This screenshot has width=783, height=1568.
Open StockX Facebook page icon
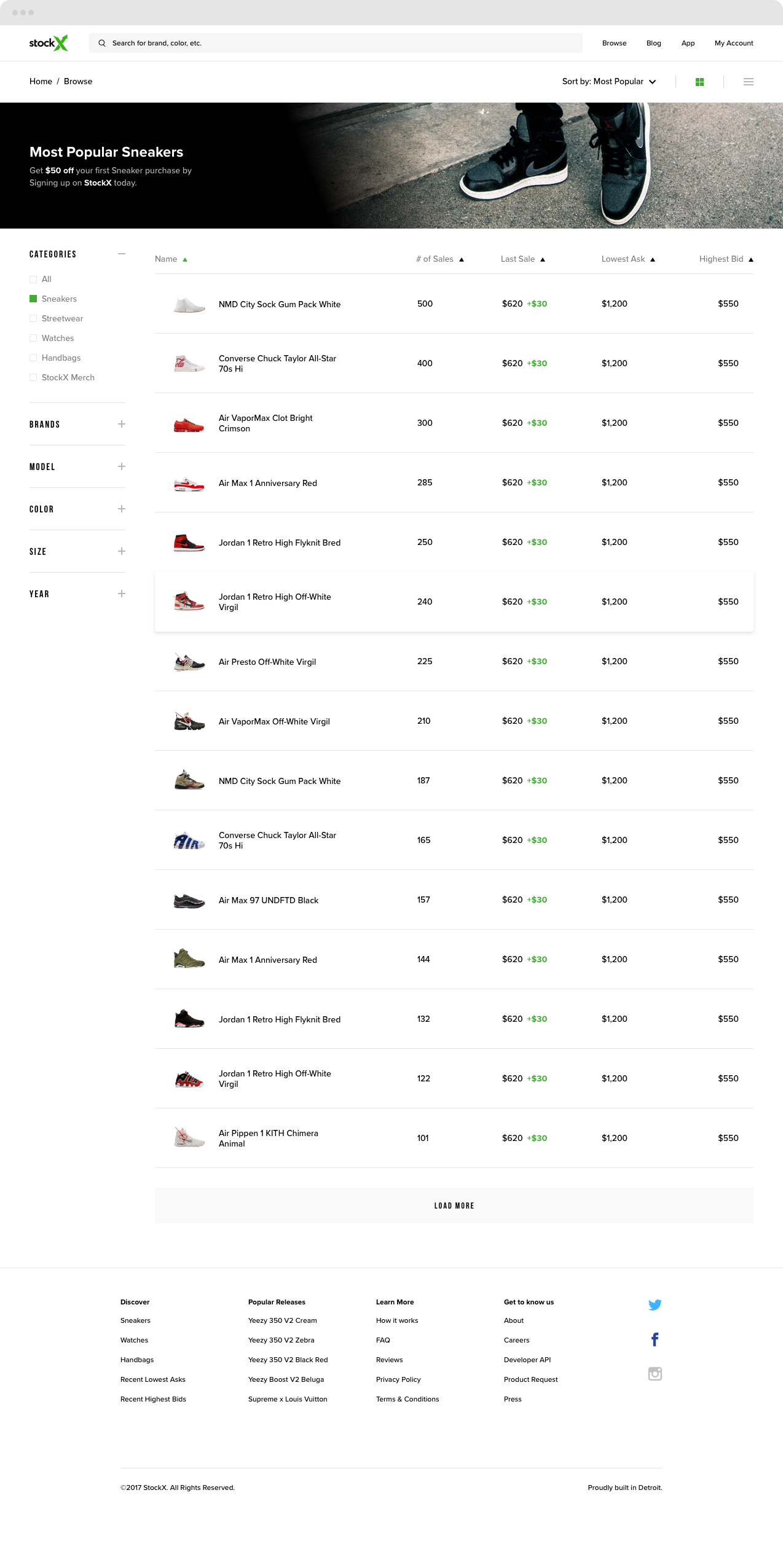tap(655, 1339)
